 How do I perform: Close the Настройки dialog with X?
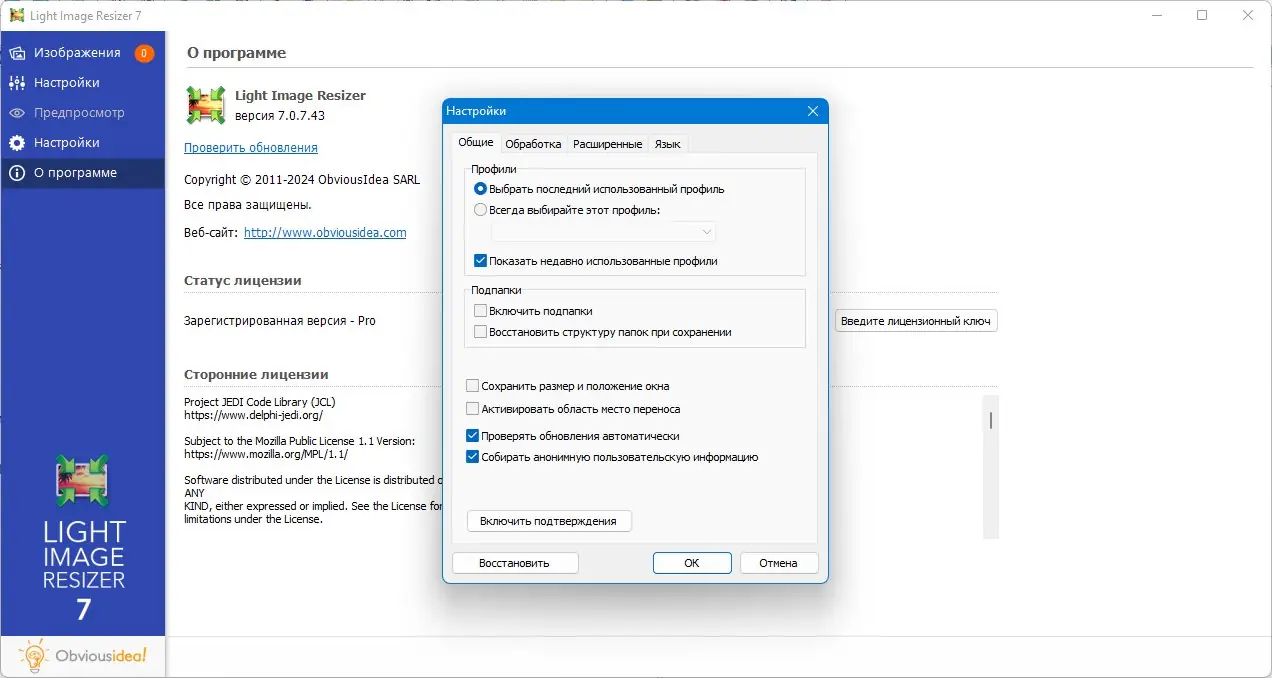pos(813,111)
